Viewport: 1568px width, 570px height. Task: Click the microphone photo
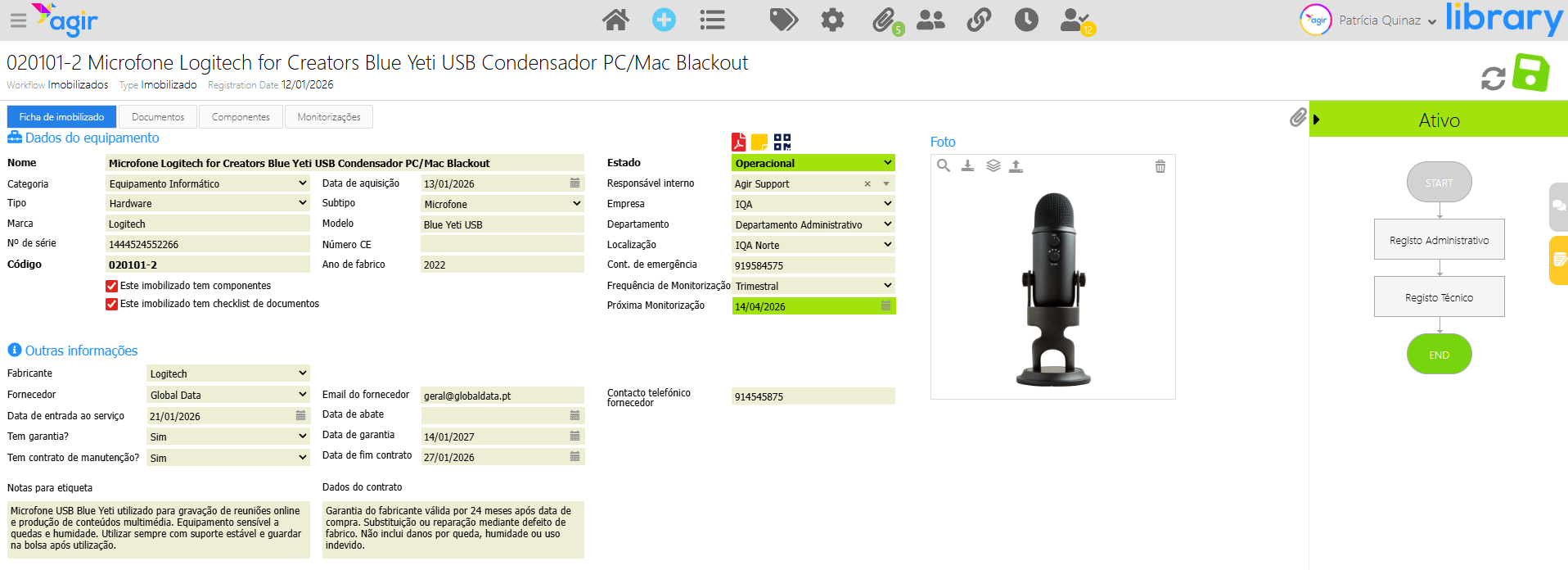(1053, 289)
